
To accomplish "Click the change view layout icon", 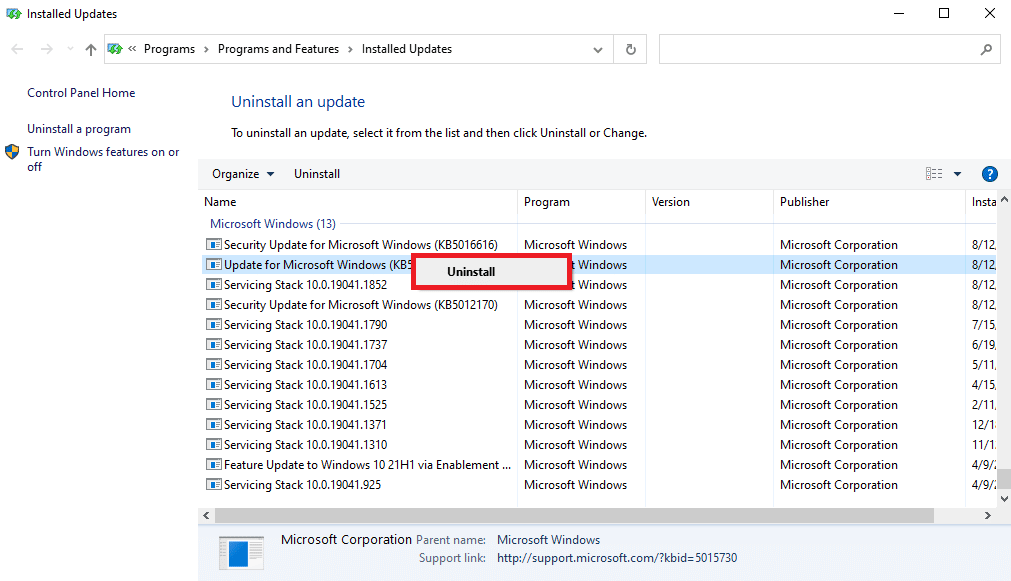I will coord(934,174).
